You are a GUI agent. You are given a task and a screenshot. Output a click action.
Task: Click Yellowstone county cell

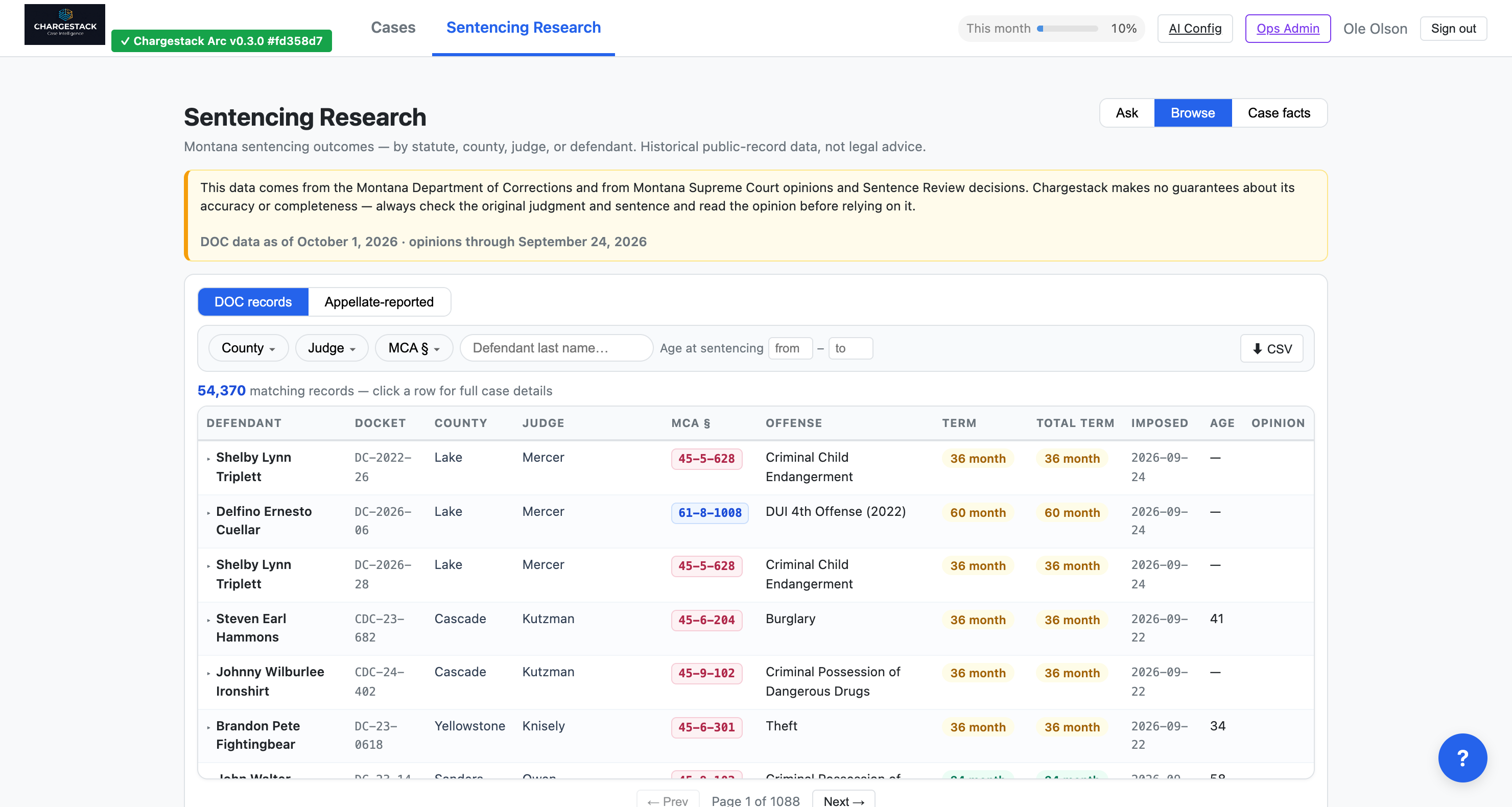coord(469,726)
